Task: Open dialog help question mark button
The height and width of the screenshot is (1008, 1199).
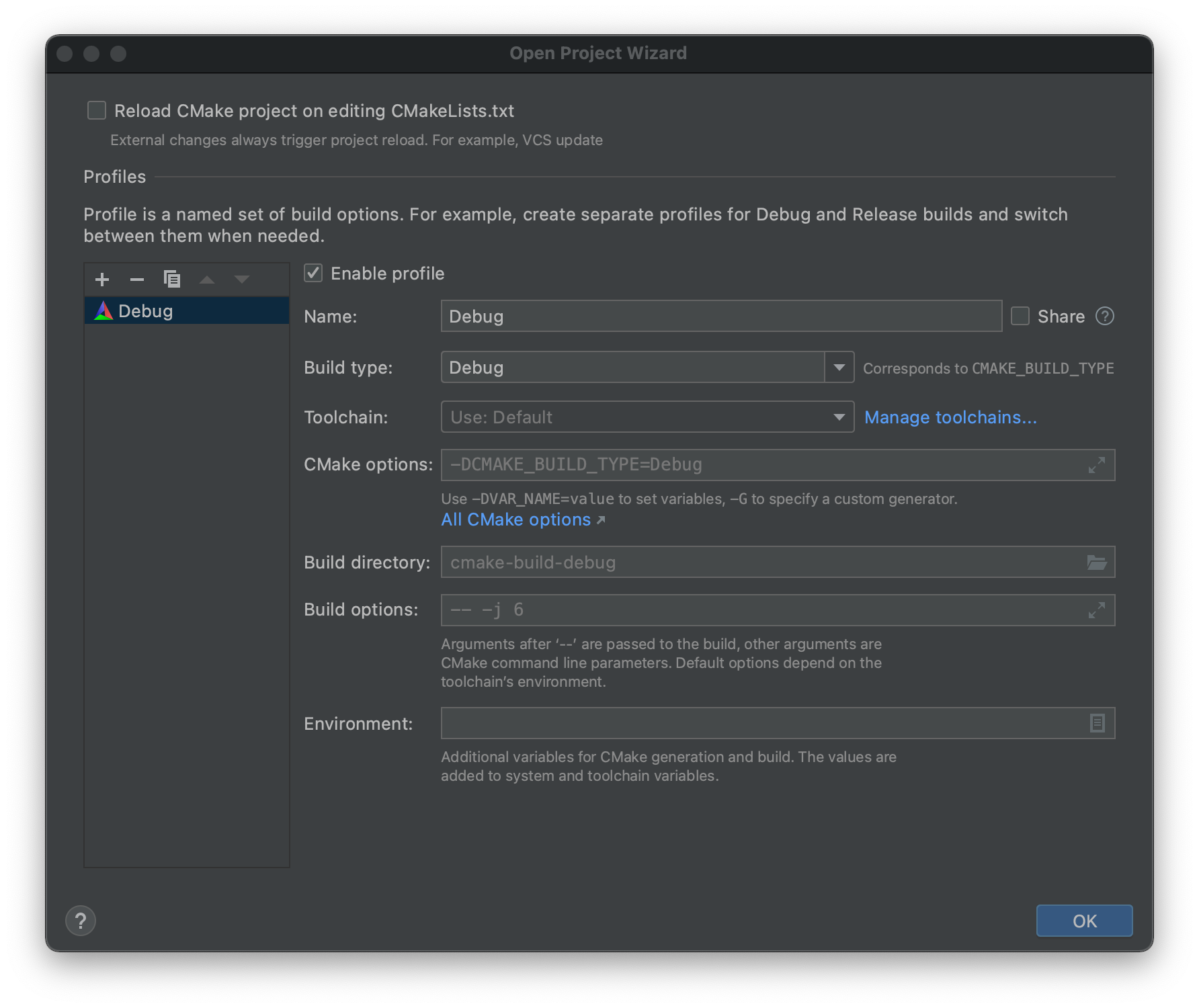Action: coord(81,921)
